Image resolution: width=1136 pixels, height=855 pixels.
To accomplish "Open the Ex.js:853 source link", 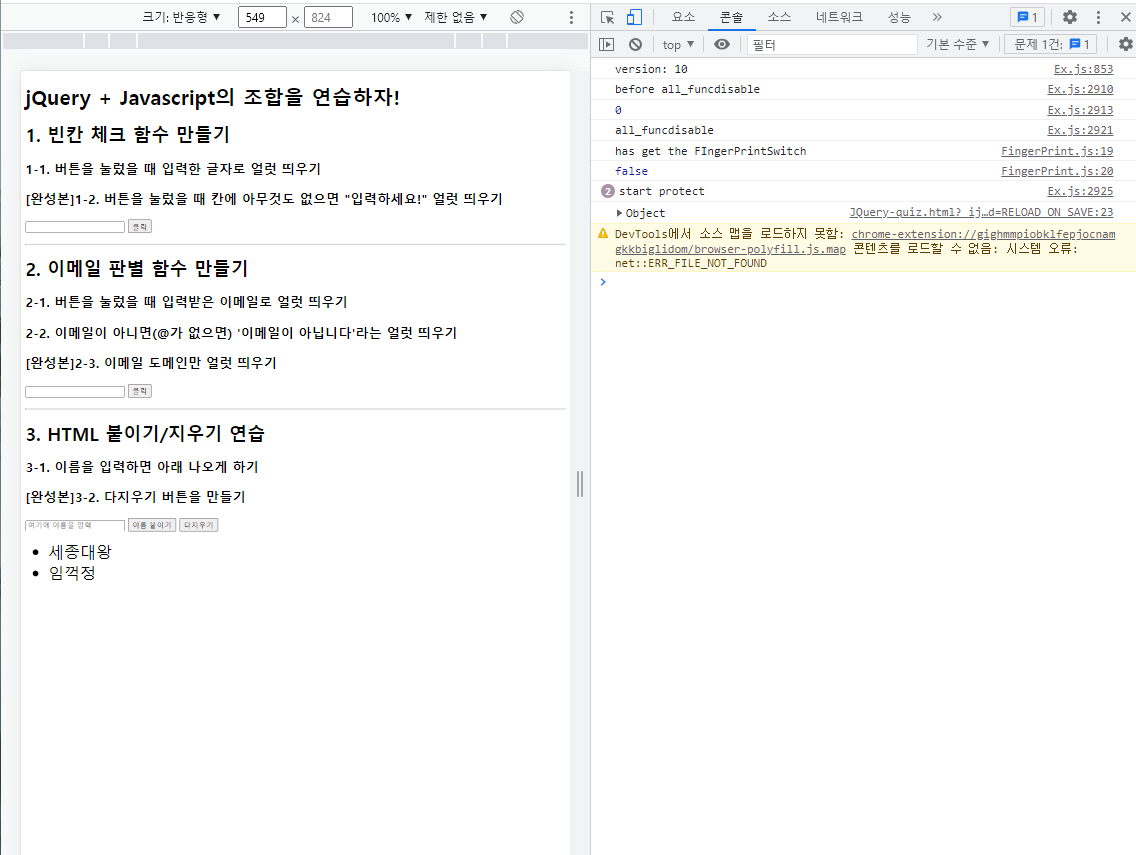I will click(1083, 69).
